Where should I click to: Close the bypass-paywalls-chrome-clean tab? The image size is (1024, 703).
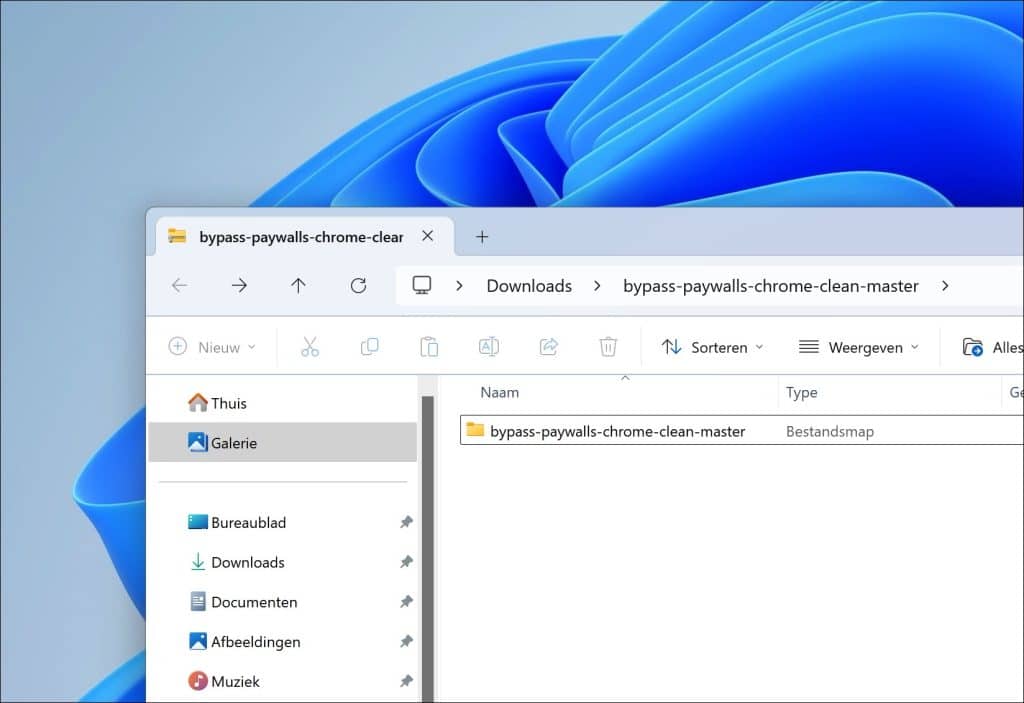428,236
